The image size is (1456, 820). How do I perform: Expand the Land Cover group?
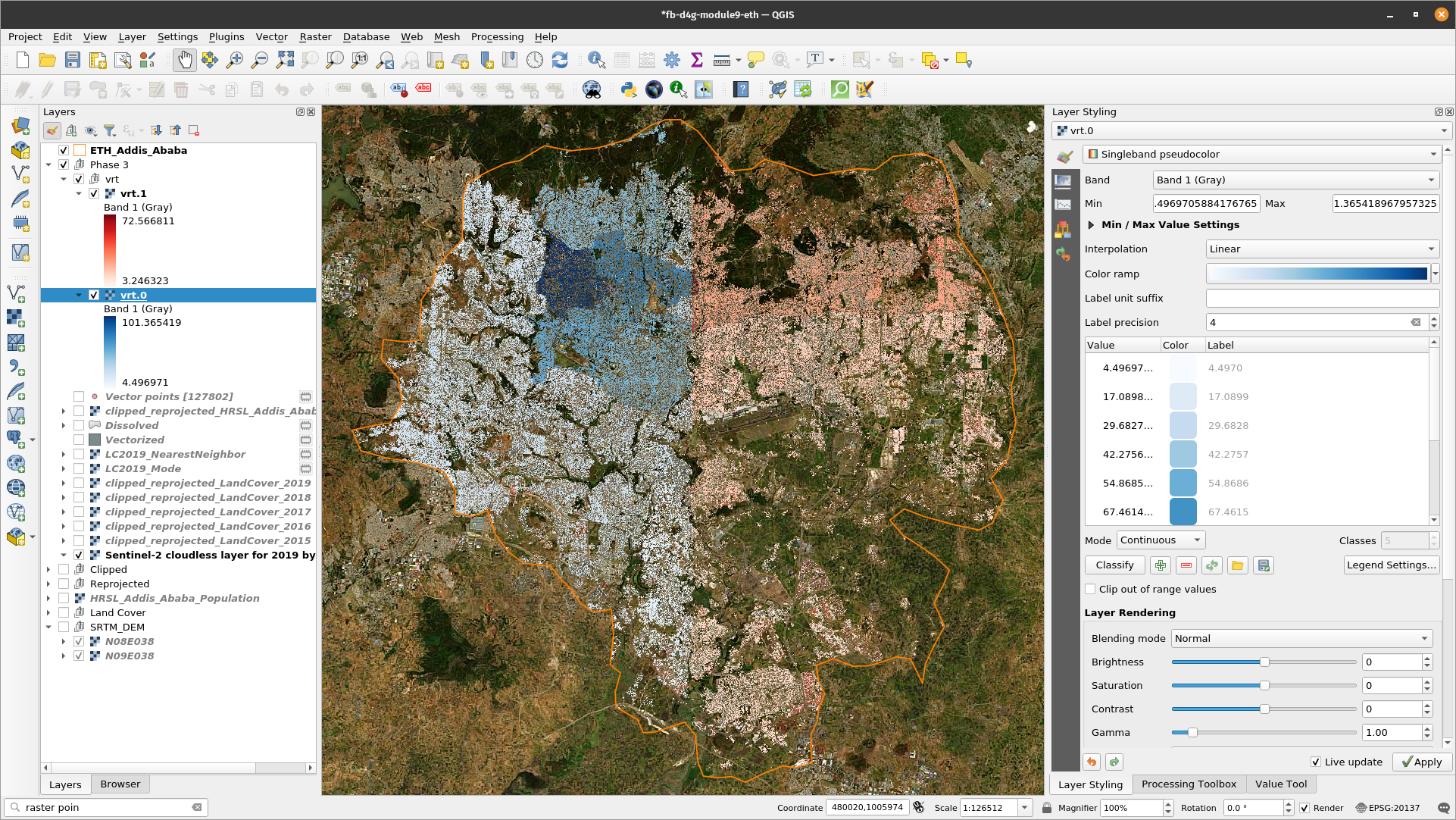point(48,612)
